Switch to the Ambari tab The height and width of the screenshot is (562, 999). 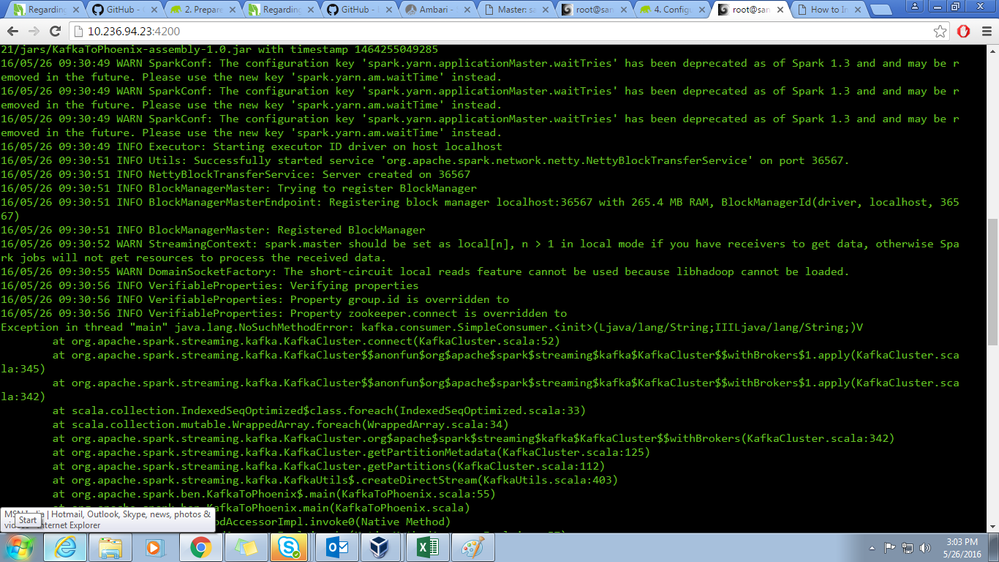438,10
